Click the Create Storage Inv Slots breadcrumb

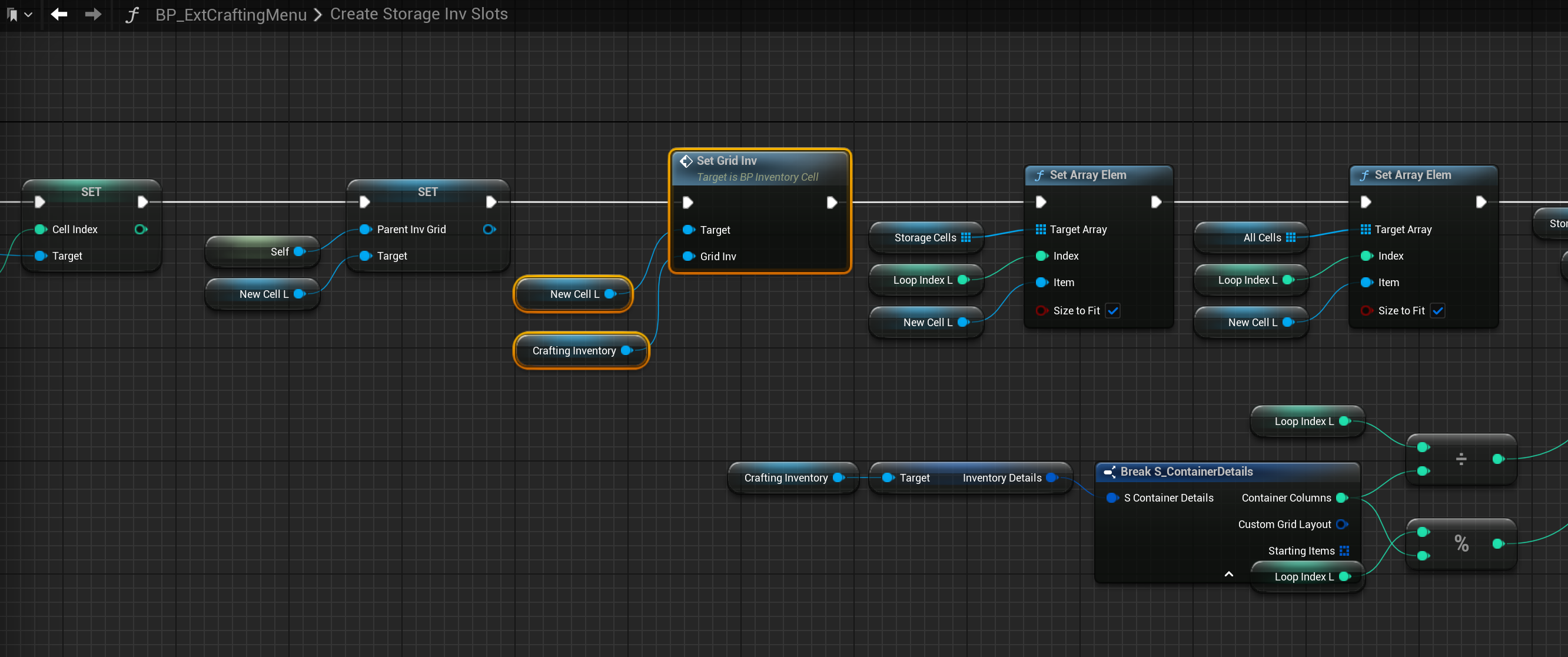(x=418, y=14)
